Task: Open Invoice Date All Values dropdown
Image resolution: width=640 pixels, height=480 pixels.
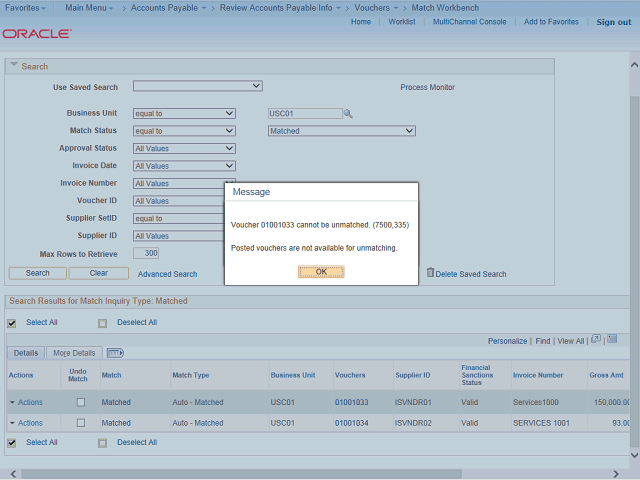Action: [x=184, y=166]
